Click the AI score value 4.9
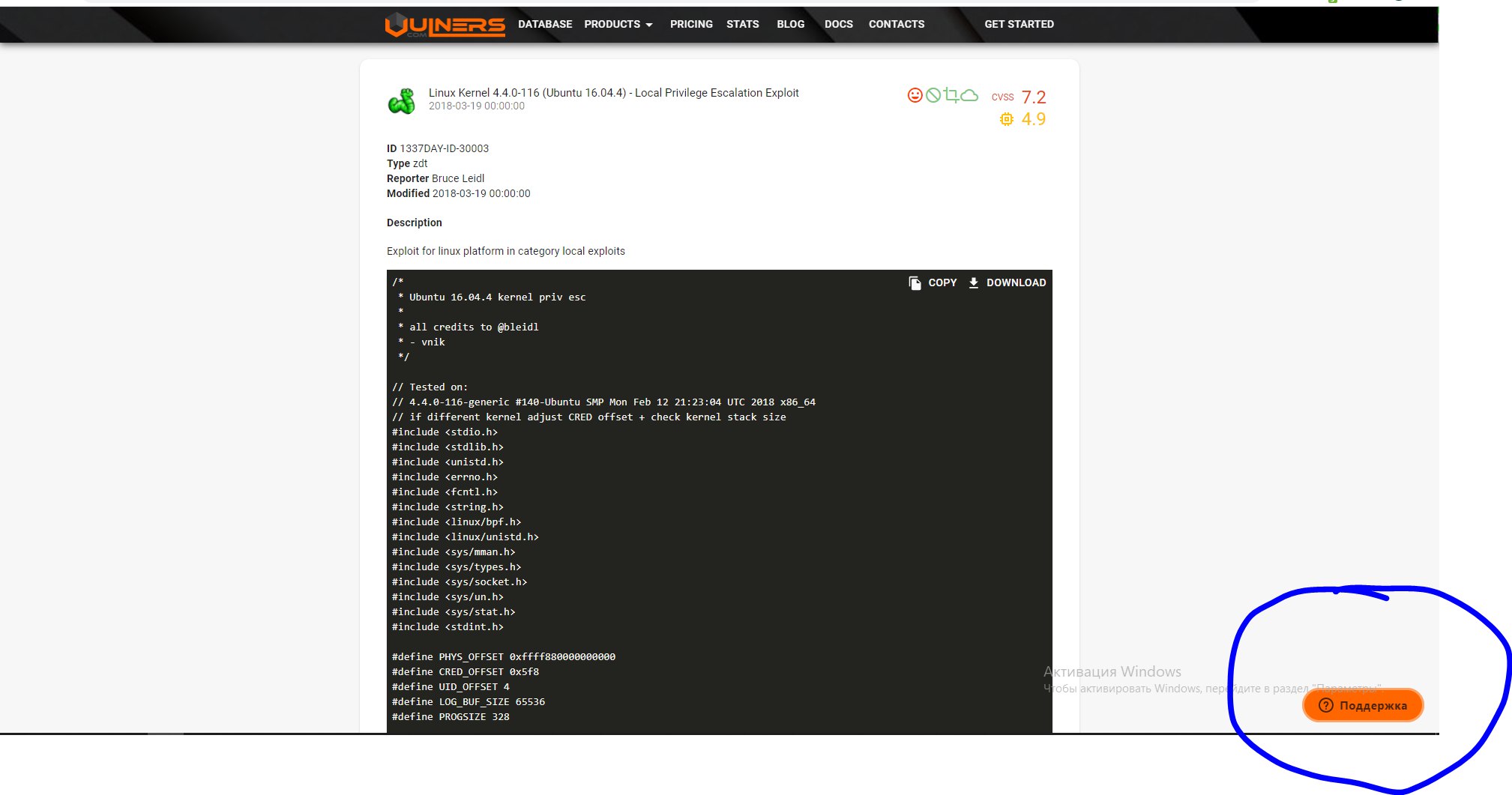 pos(1034,119)
